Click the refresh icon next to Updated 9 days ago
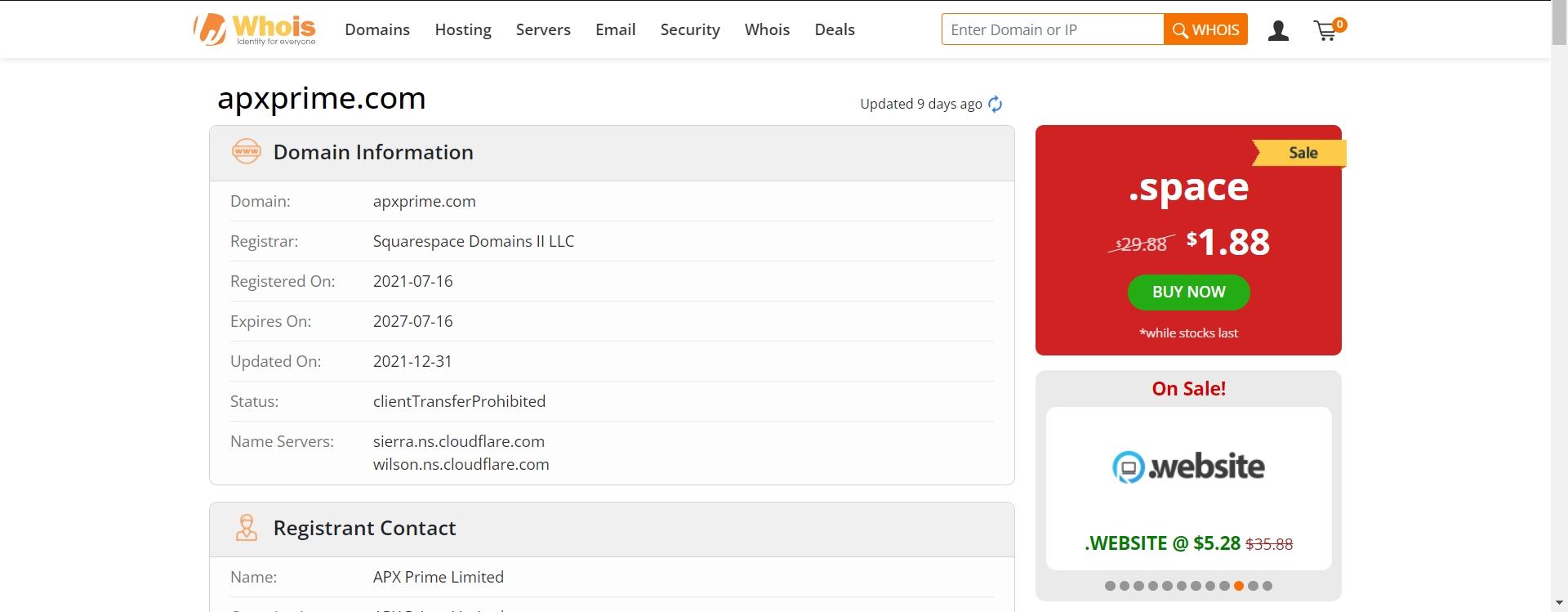 995,104
